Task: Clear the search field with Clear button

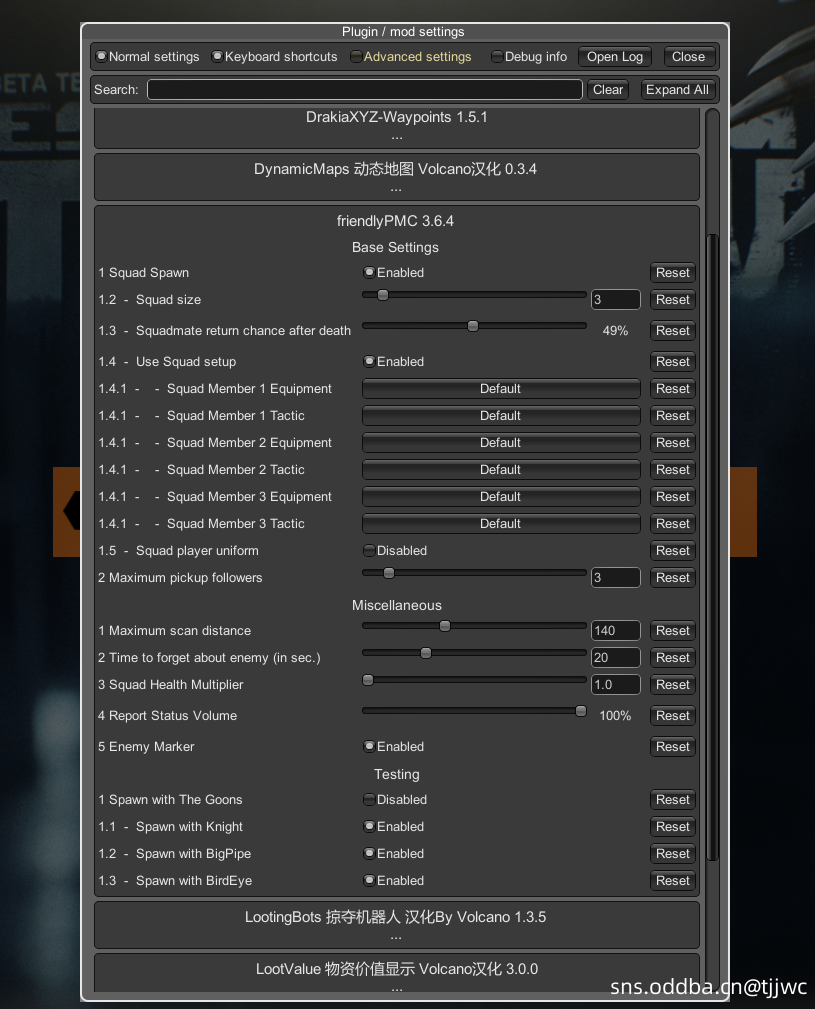Action: point(607,90)
